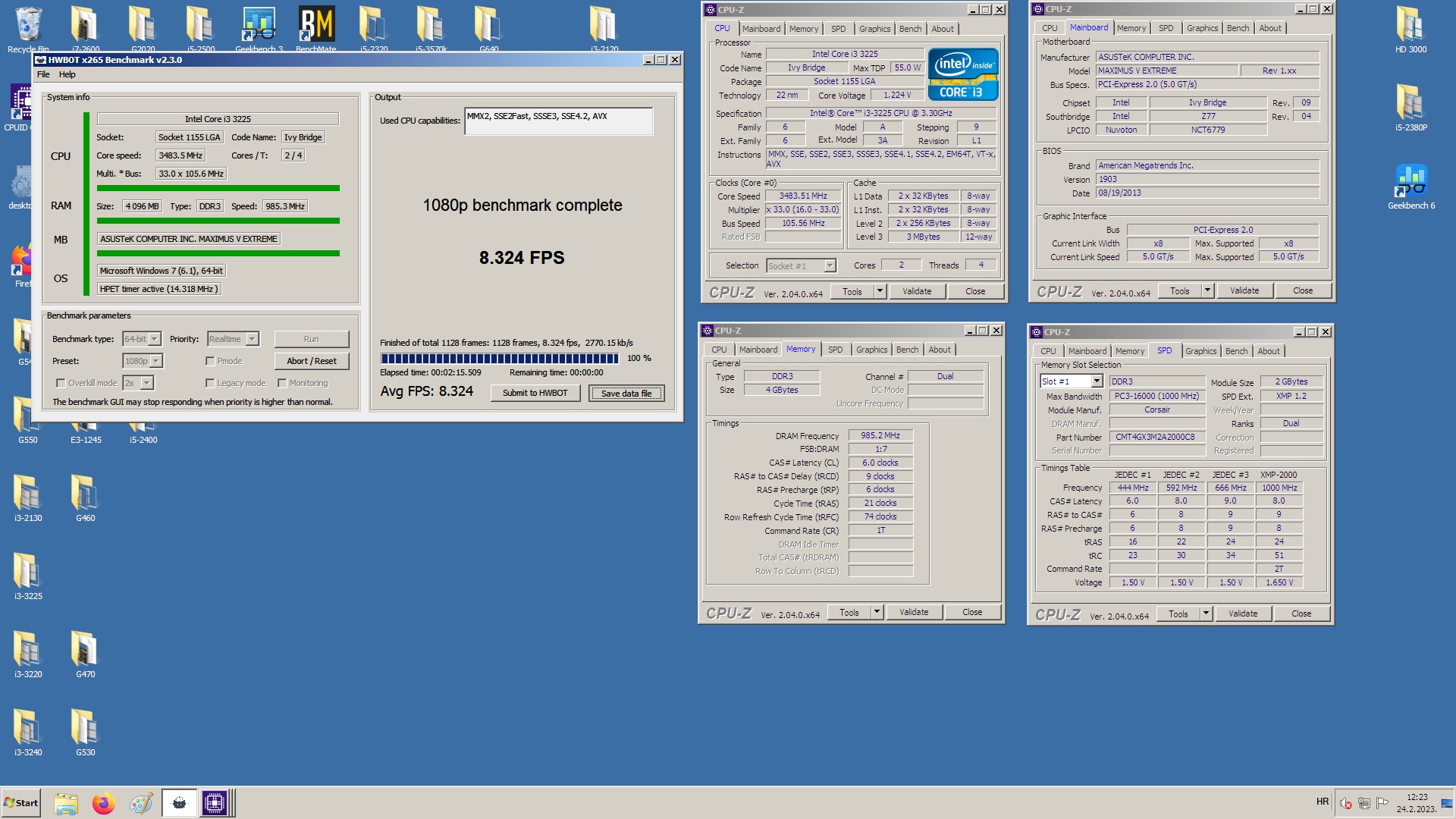Expand Tools dropdown arrow in SPD window
The image size is (1456, 819).
point(1206,613)
